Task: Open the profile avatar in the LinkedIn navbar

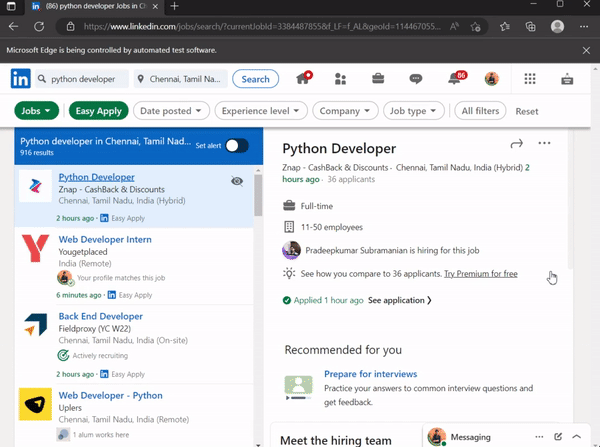Action: tap(492, 79)
